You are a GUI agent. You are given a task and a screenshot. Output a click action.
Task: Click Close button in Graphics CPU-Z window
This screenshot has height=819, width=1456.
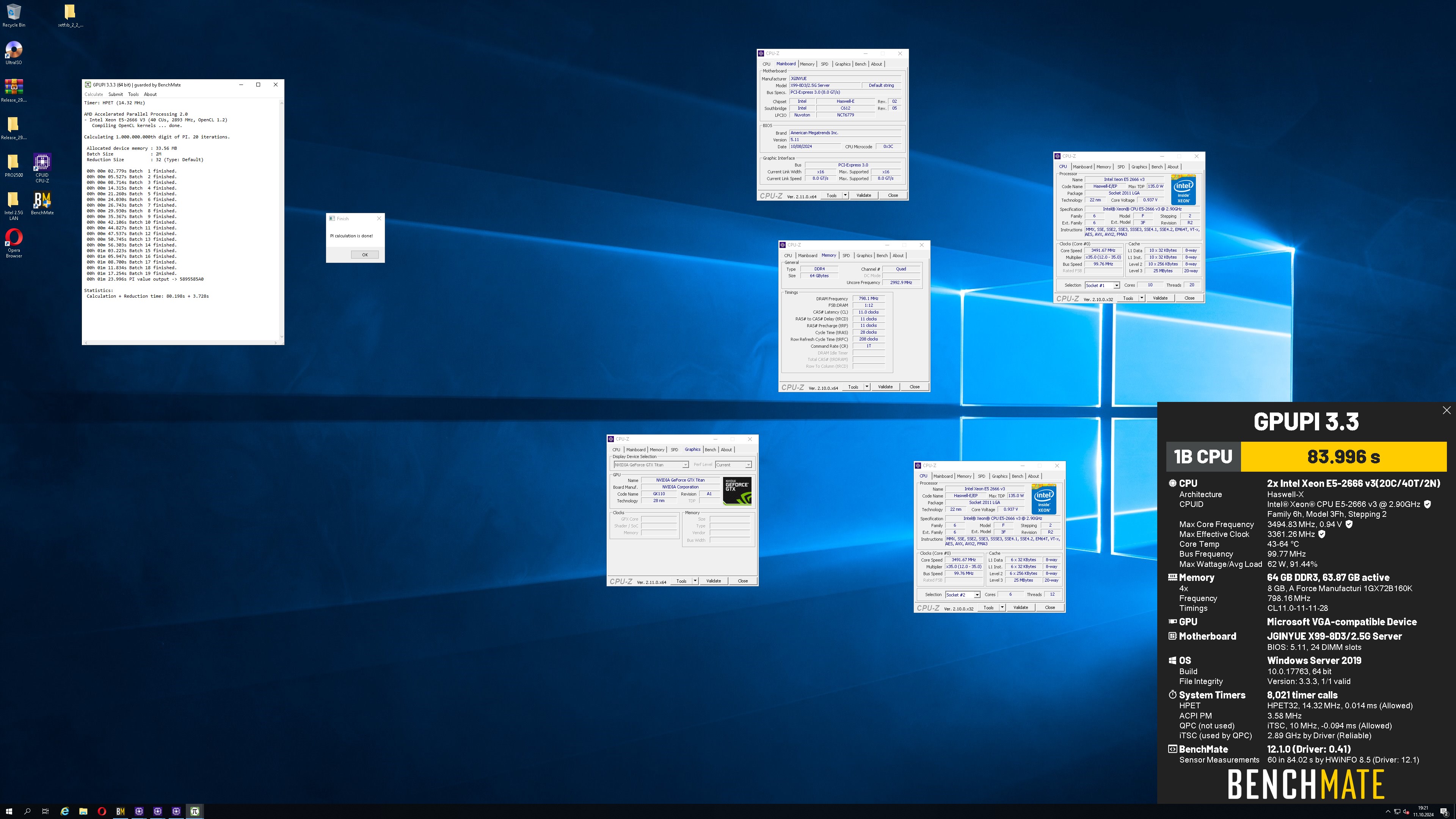[743, 581]
